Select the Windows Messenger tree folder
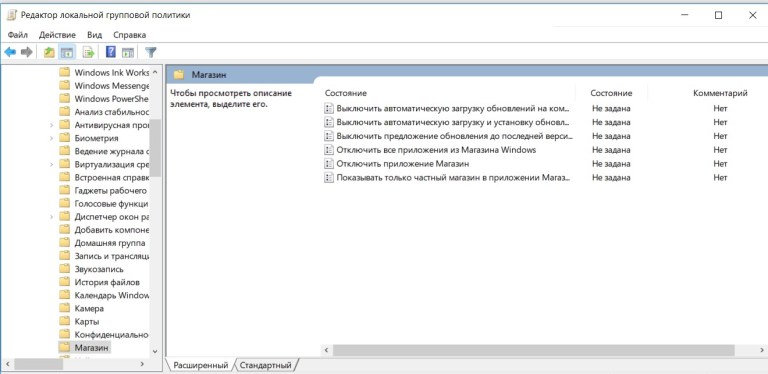The height and width of the screenshot is (374, 768). click(x=111, y=86)
